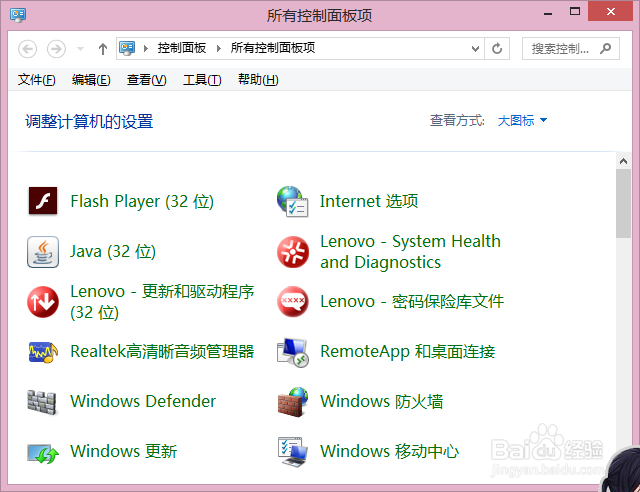Click control panel icon in address bar
Viewport: 640px width, 492px height.
(x=127, y=48)
